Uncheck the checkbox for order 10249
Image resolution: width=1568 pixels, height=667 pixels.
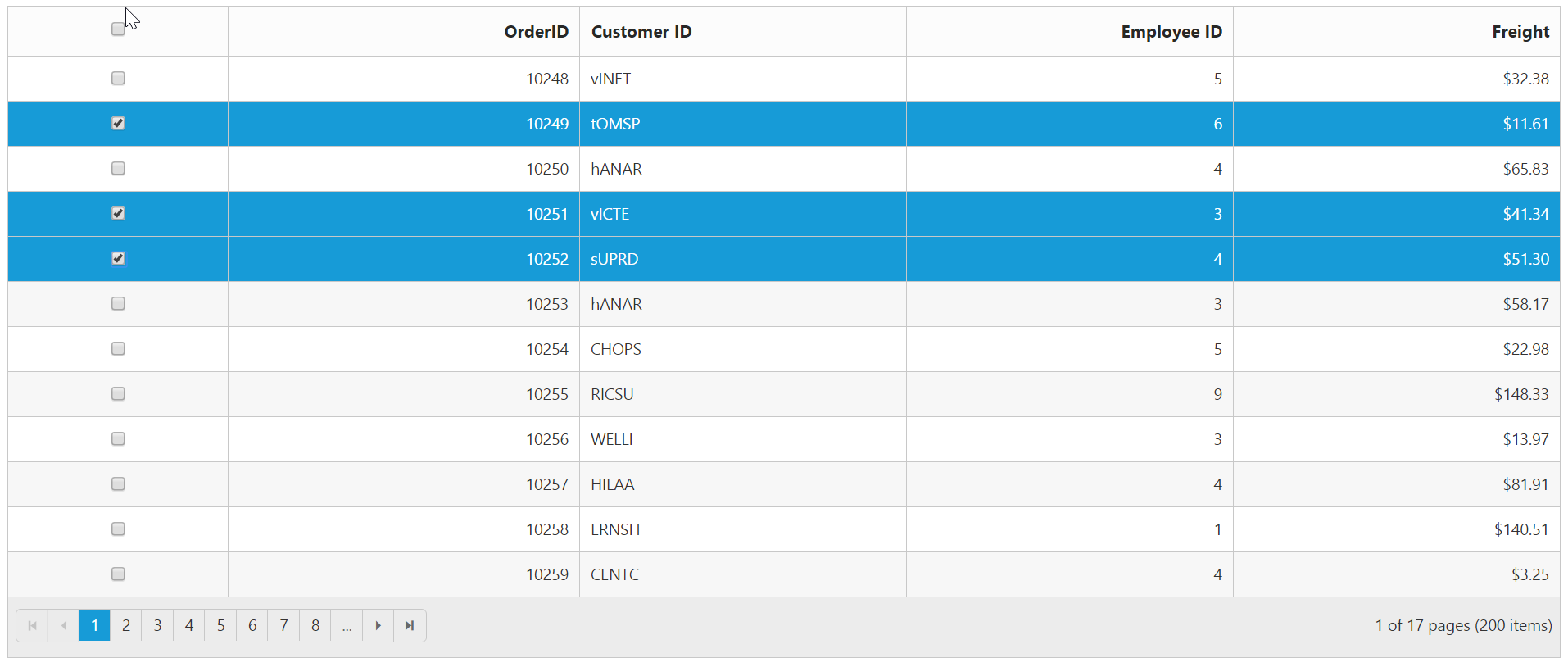tap(118, 124)
